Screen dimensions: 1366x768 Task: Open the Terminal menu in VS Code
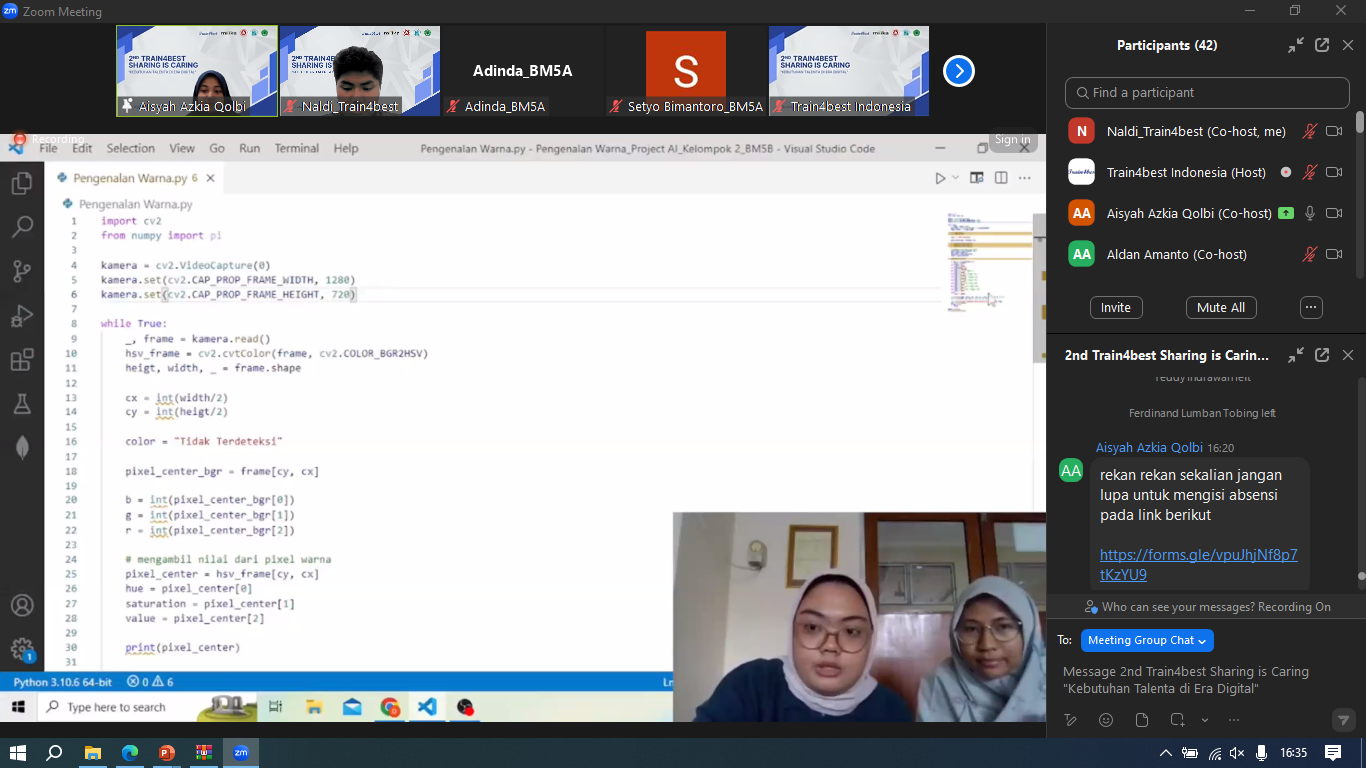pos(296,147)
